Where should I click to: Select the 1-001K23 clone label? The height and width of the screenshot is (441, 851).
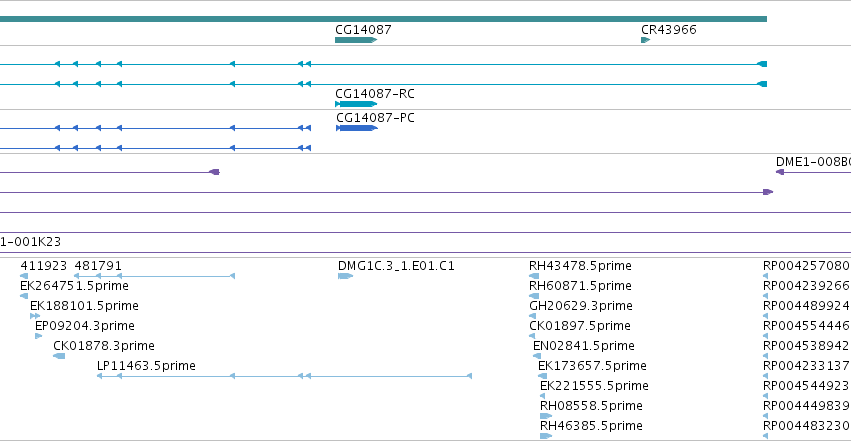coord(30,242)
